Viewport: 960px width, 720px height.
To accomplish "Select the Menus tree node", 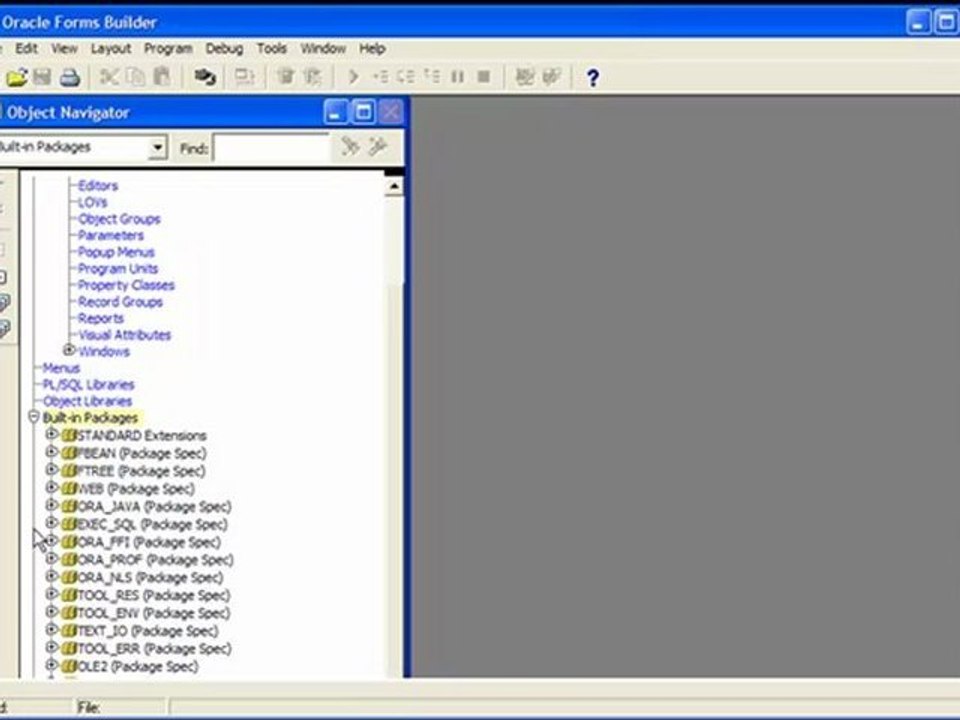I will (61, 367).
